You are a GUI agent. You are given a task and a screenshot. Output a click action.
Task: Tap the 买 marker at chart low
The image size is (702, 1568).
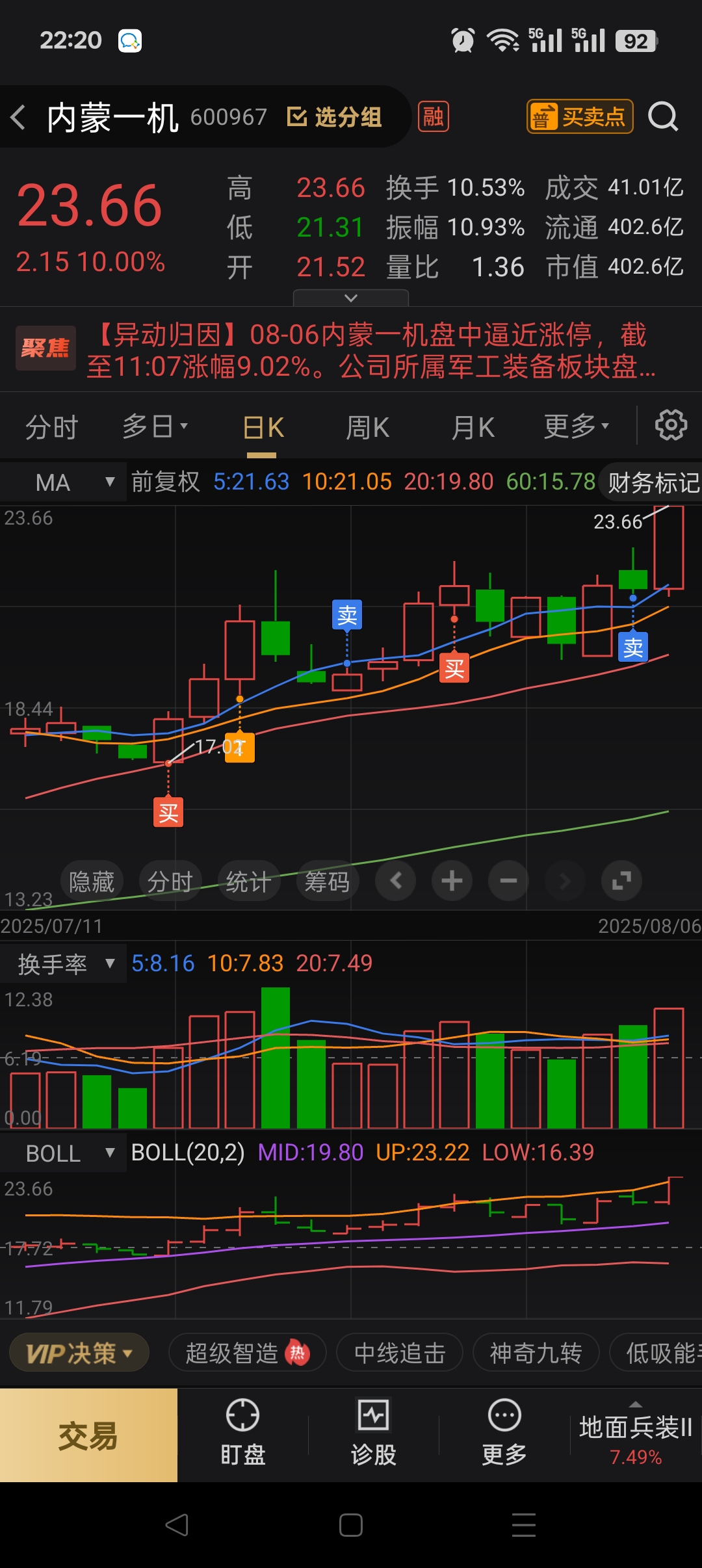coord(168,812)
